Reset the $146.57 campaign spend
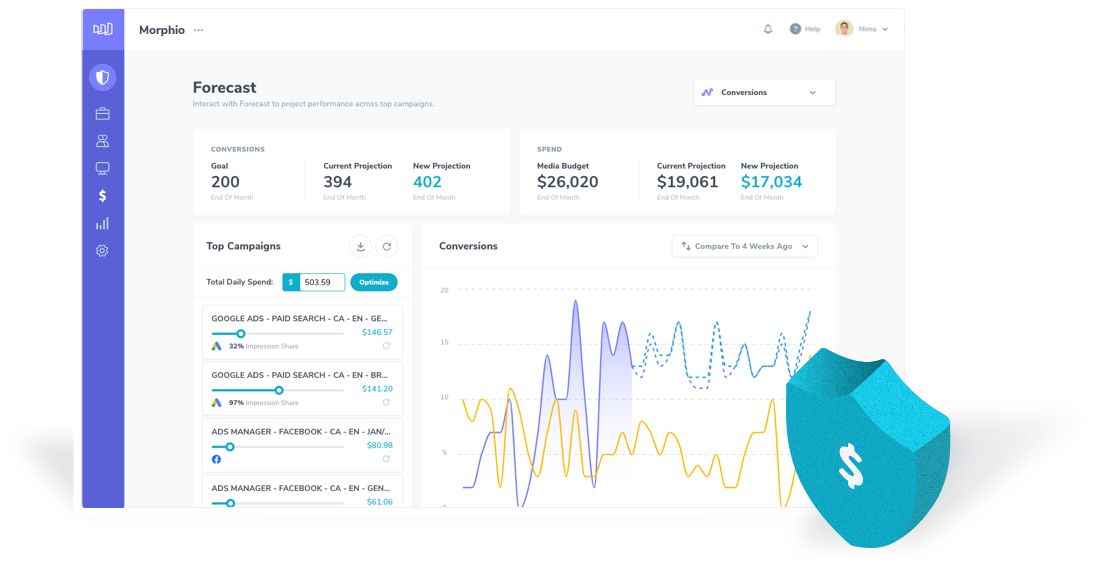This screenshot has width=1096, height=568. 386,346
